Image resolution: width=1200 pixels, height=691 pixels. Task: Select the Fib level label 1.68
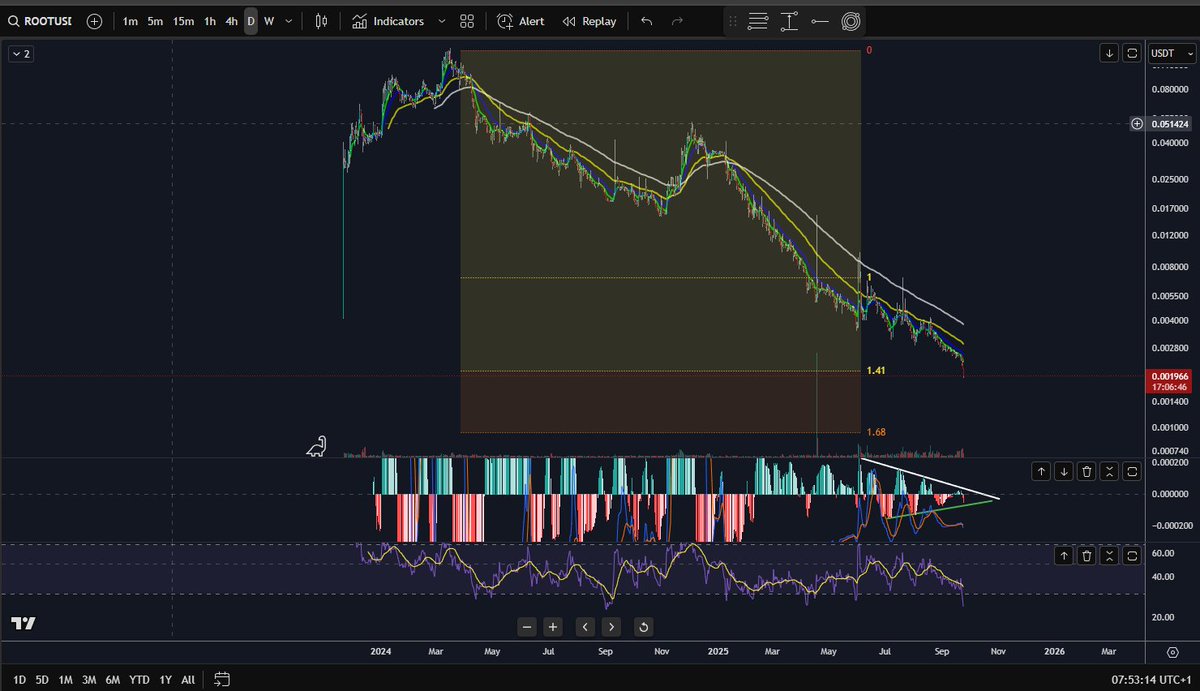coord(876,432)
